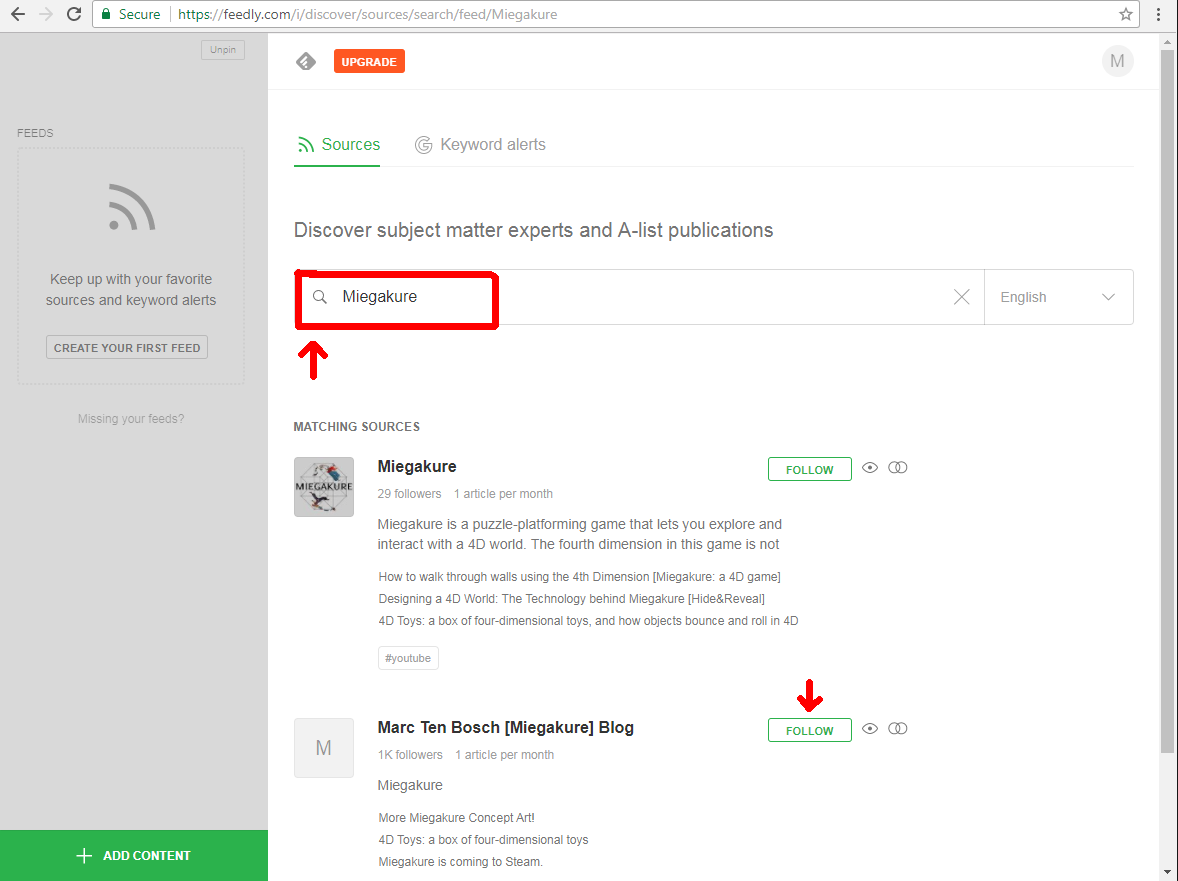
Task: Click the browser forward arrow
Action: [46, 14]
